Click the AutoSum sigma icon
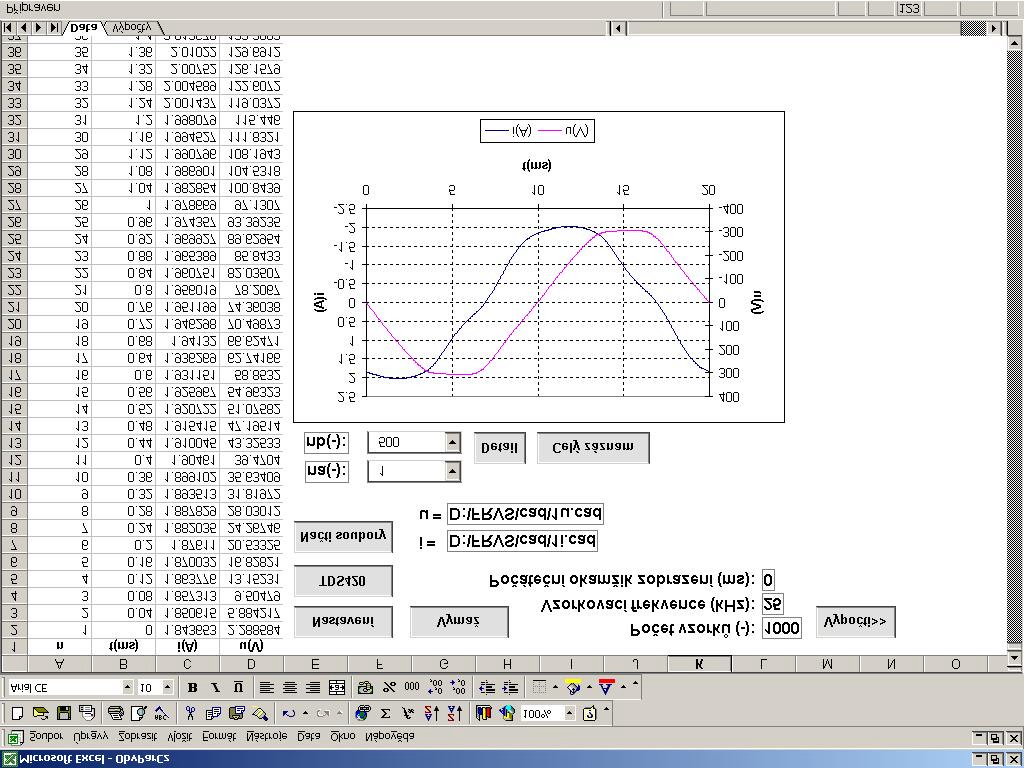The image size is (1024, 768). [385, 713]
